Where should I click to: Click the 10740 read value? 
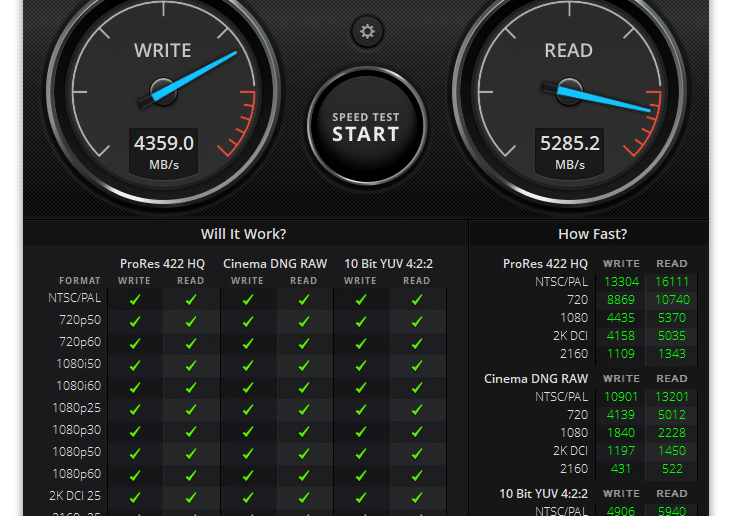(x=672, y=300)
